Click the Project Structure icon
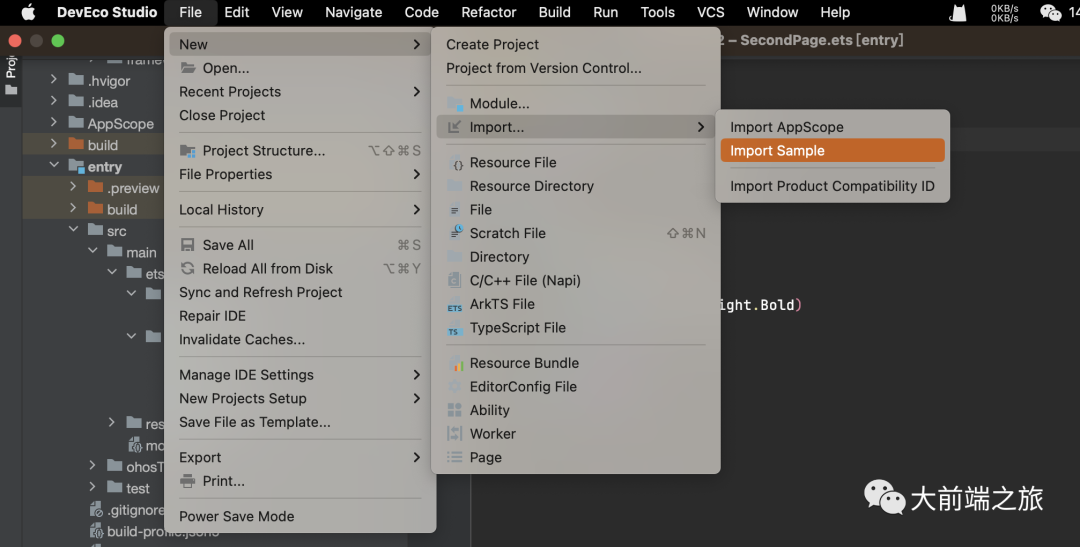The image size is (1080, 547). tap(187, 151)
